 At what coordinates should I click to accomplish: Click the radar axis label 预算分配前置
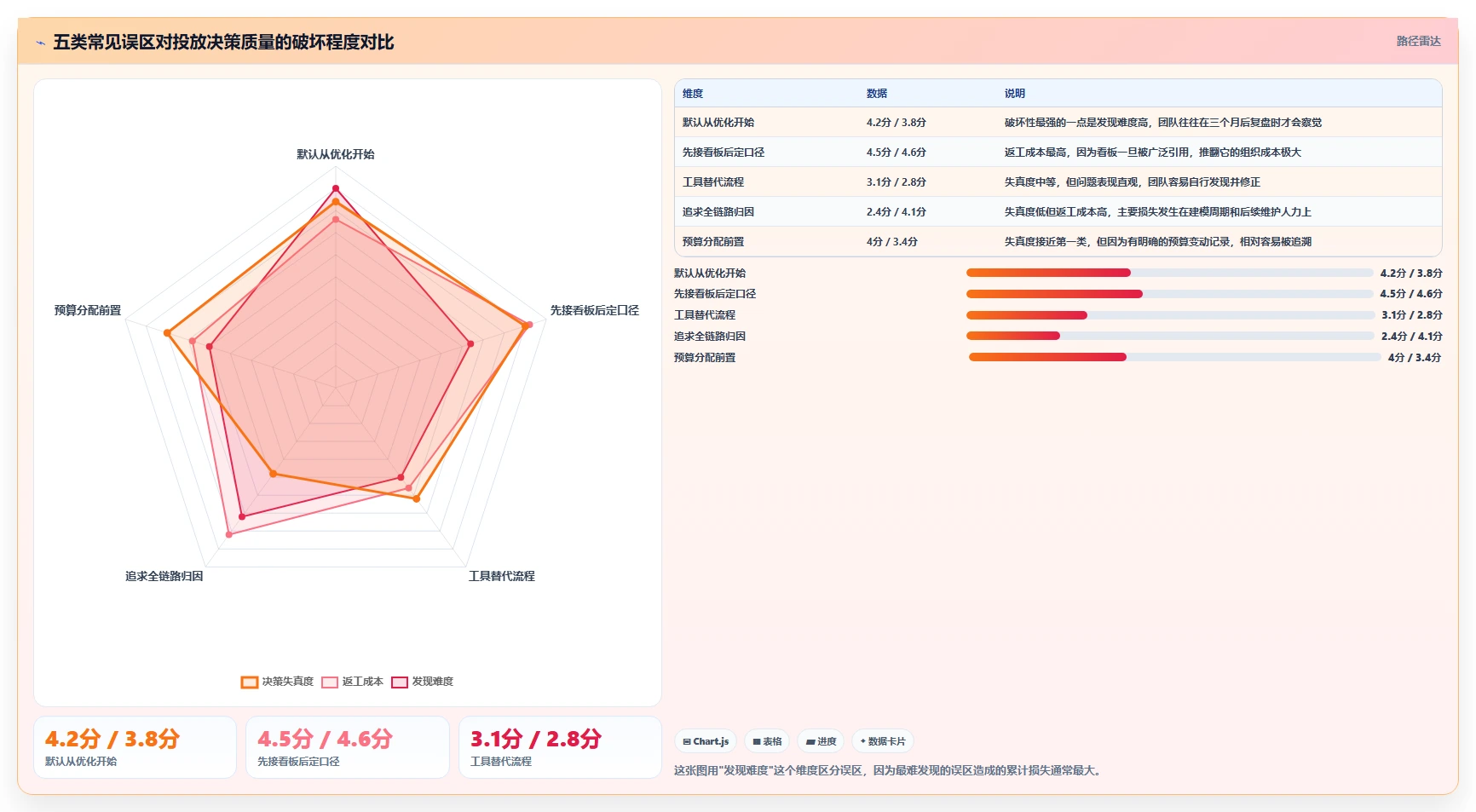tap(88, 310)
